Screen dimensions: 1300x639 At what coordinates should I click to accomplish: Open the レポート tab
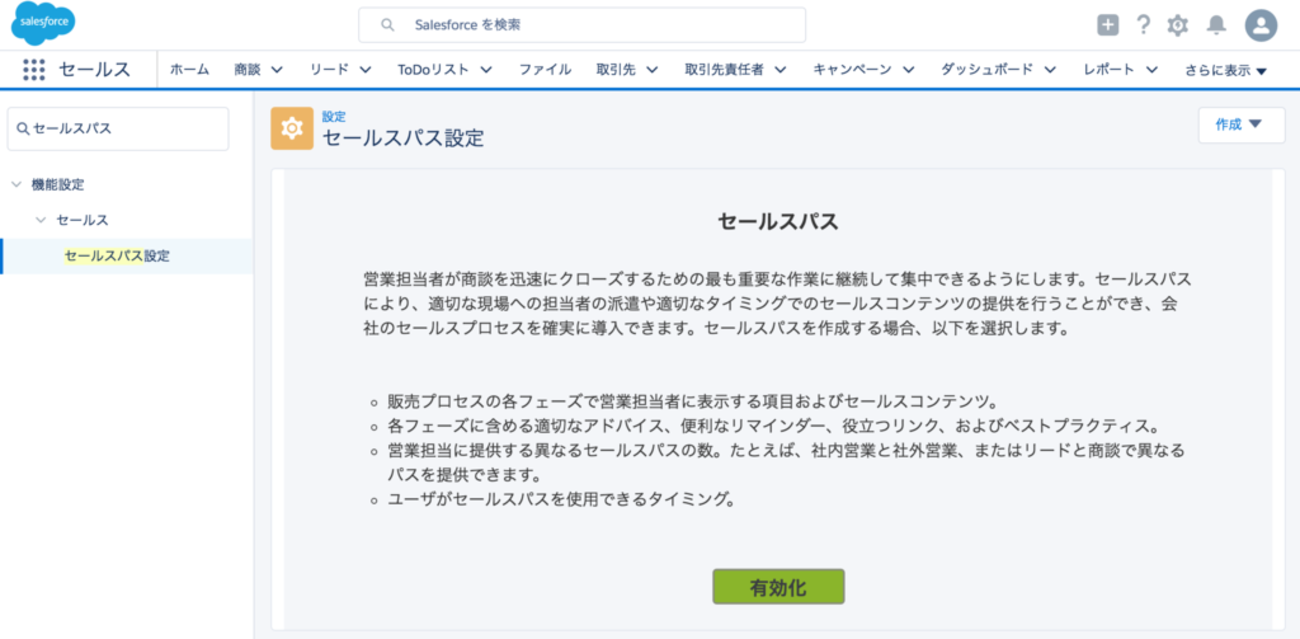click(1109, 69)
